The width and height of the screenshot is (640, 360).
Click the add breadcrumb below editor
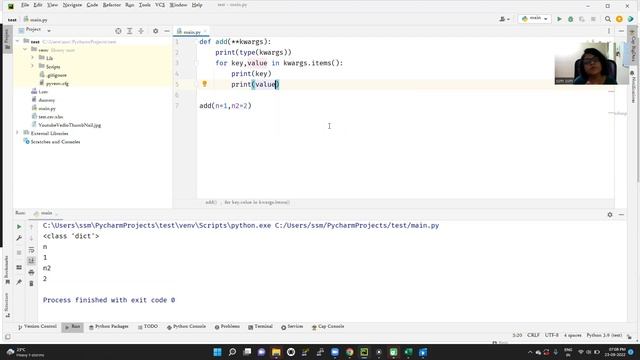coord(211,202)
